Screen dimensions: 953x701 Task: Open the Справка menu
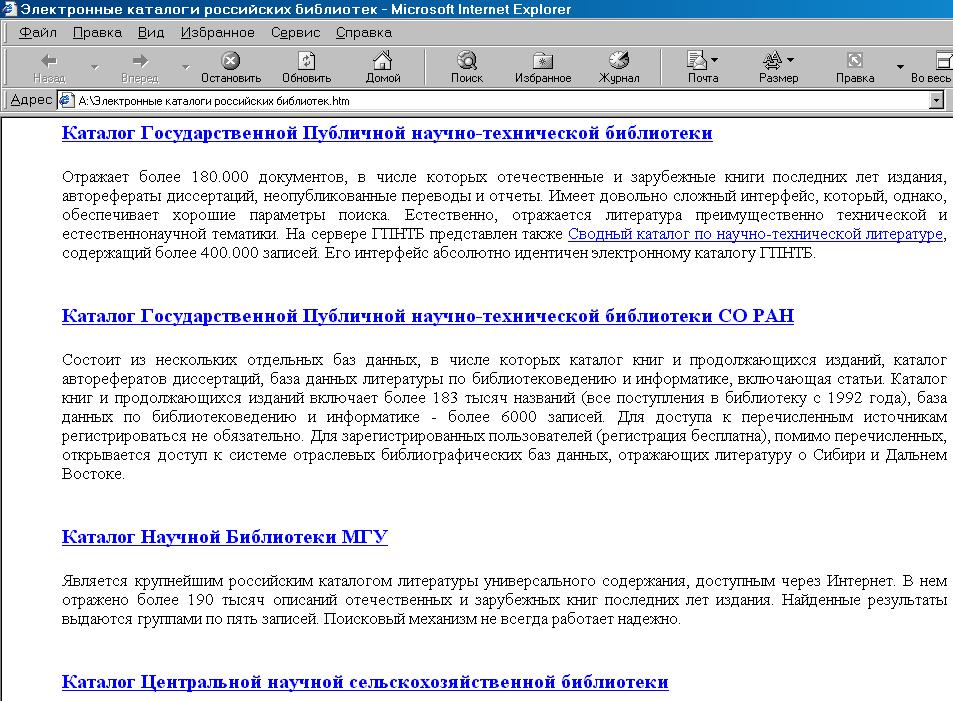(363, 32)
